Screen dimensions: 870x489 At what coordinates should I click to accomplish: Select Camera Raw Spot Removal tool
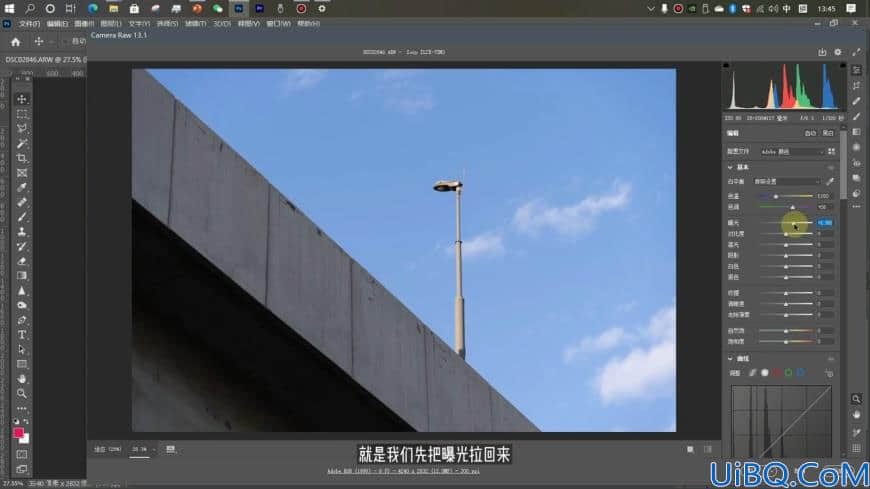[857, 101]
